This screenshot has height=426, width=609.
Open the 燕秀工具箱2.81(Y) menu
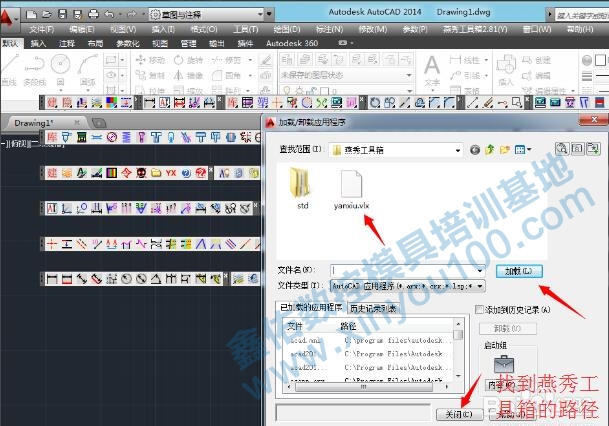475,30
